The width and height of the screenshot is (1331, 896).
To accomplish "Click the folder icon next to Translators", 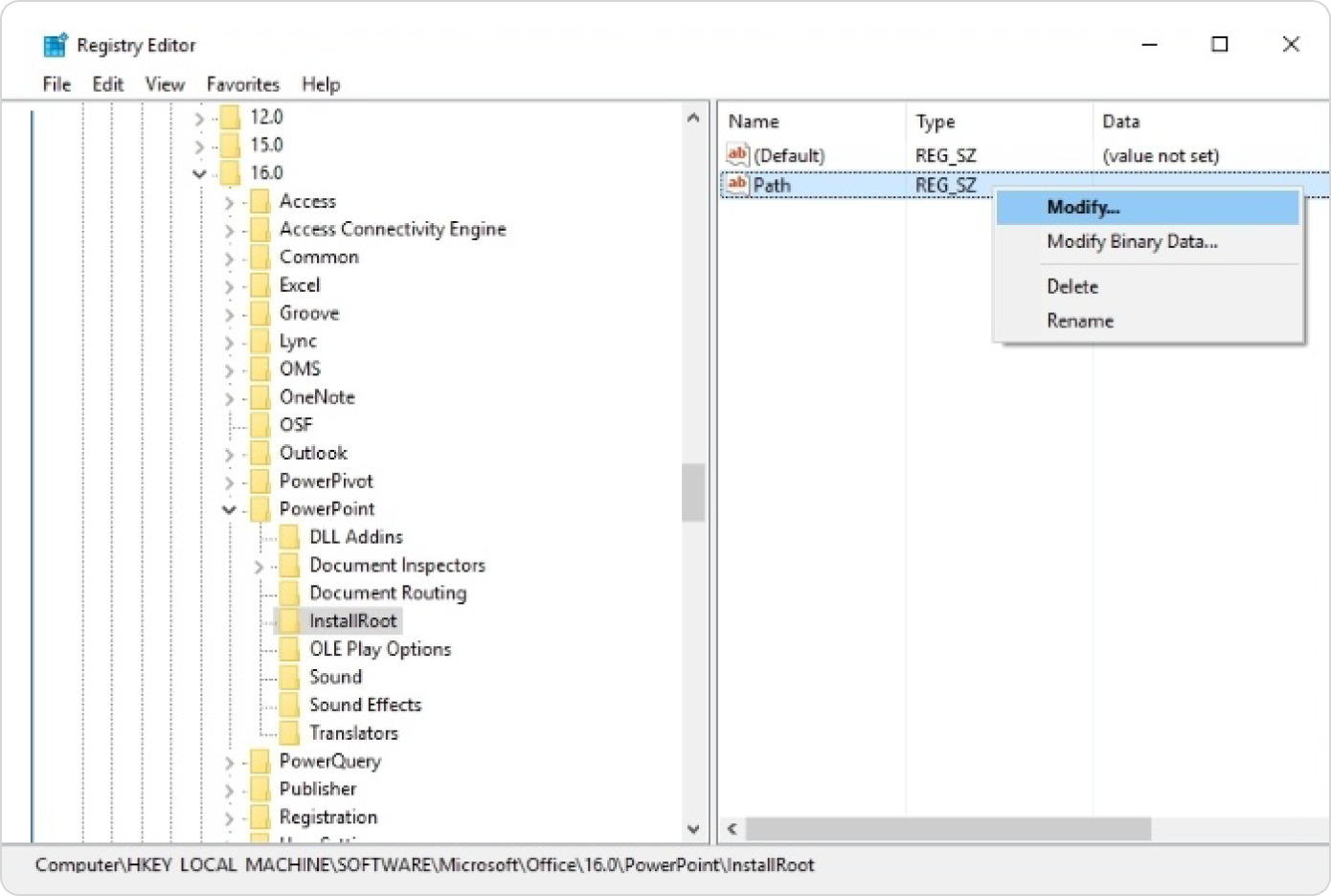I will point(289,733).
